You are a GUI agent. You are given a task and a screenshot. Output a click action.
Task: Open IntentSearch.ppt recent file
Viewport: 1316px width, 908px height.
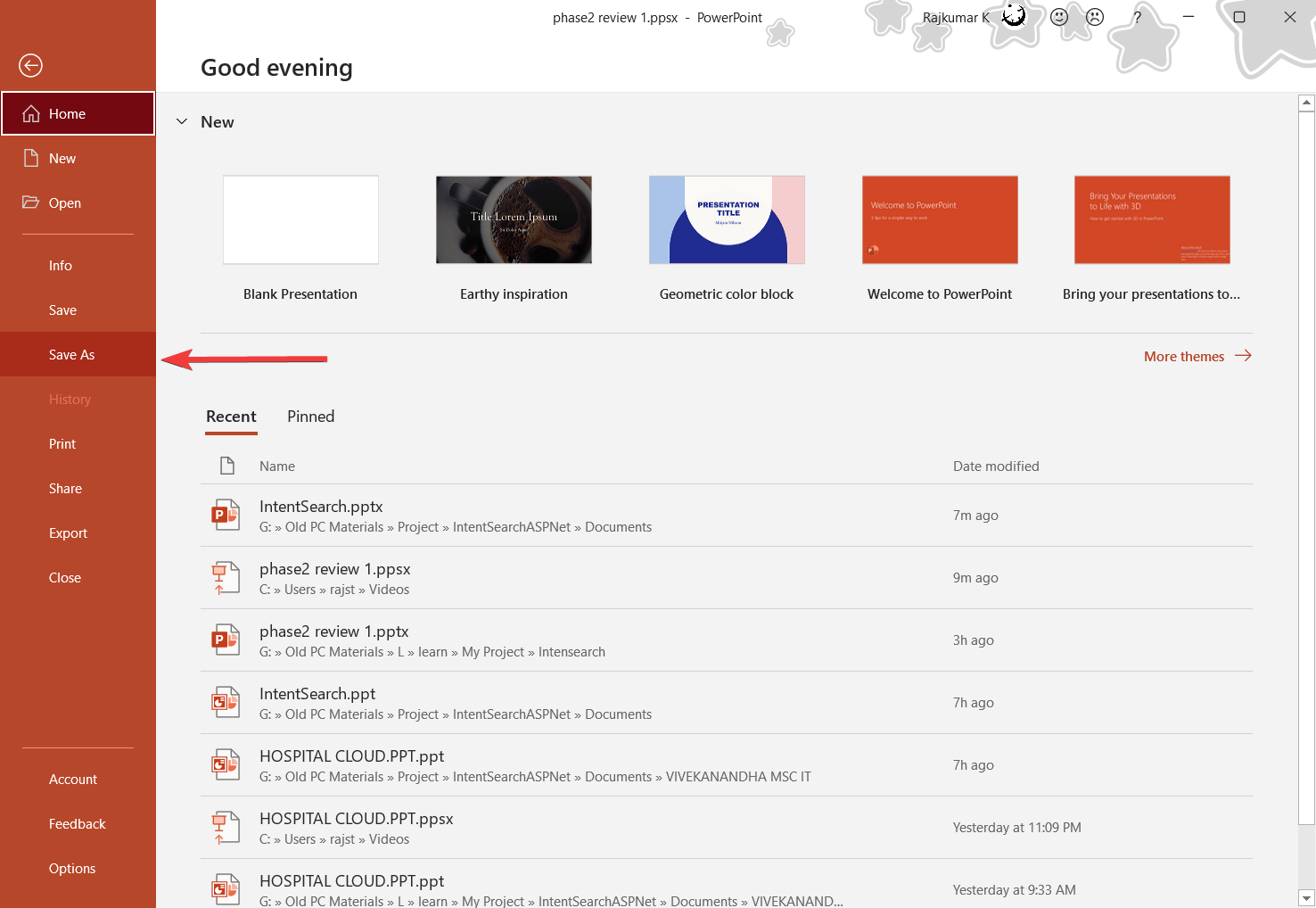pos(727,703)
